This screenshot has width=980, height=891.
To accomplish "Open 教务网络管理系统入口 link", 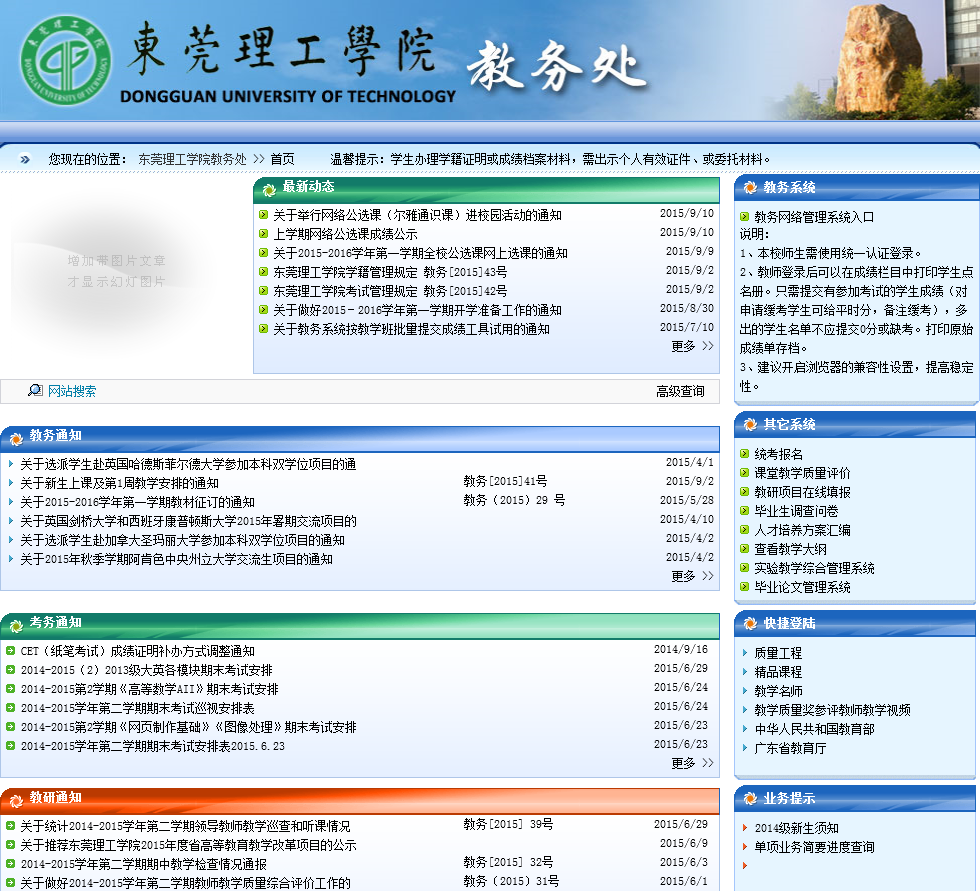I will click(x=814, y=217).
